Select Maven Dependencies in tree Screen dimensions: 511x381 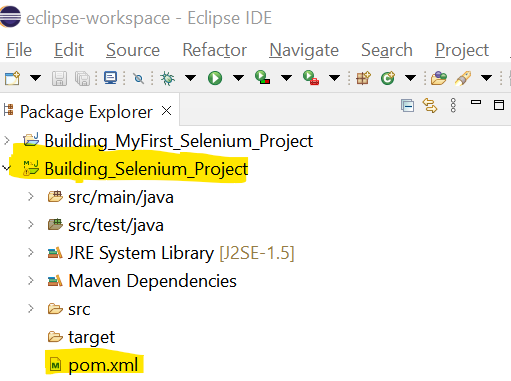(152, 281)
